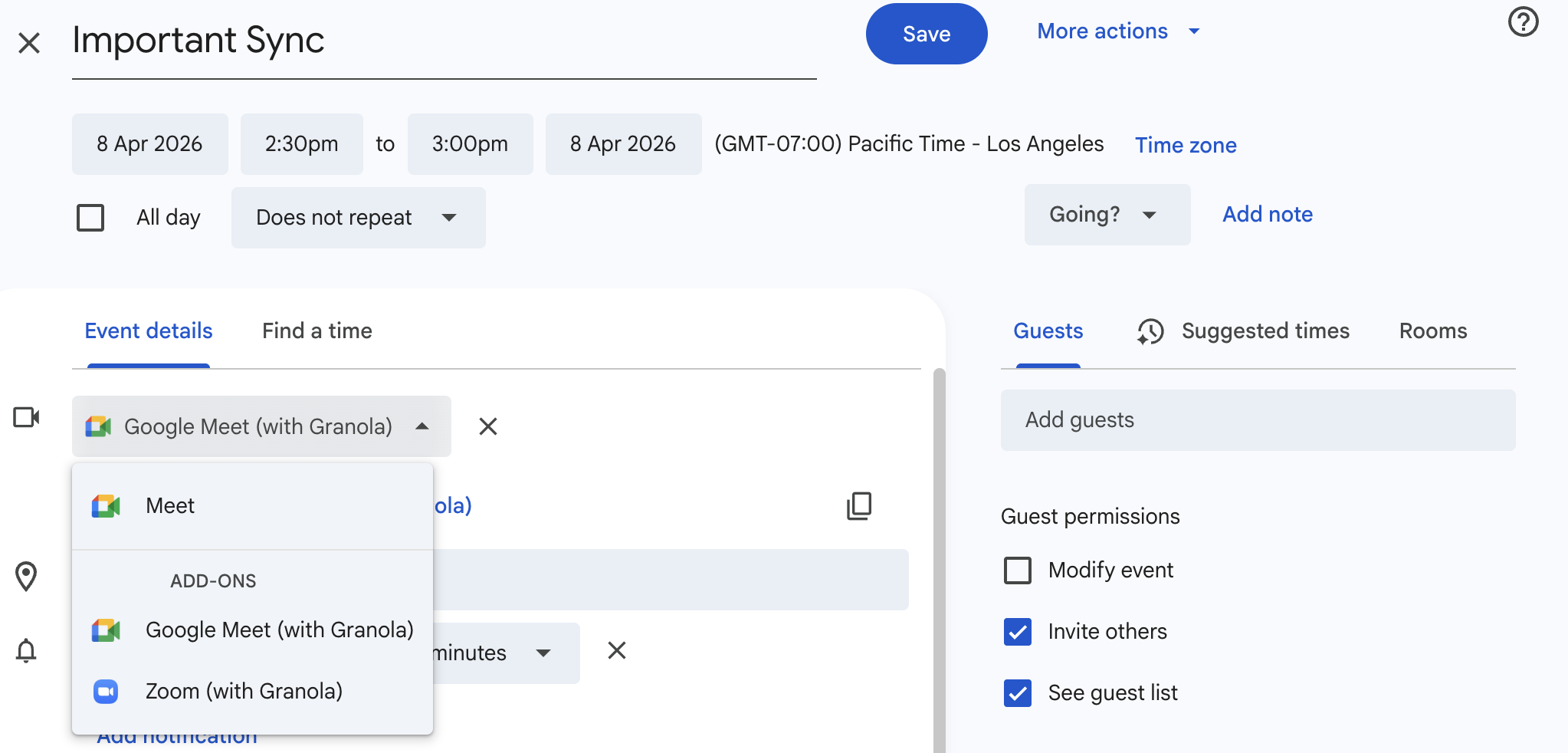This screenshot has height=753, width=1568.
Task: Pick the end date 8 Apr 2026
Action: (624, 144)
